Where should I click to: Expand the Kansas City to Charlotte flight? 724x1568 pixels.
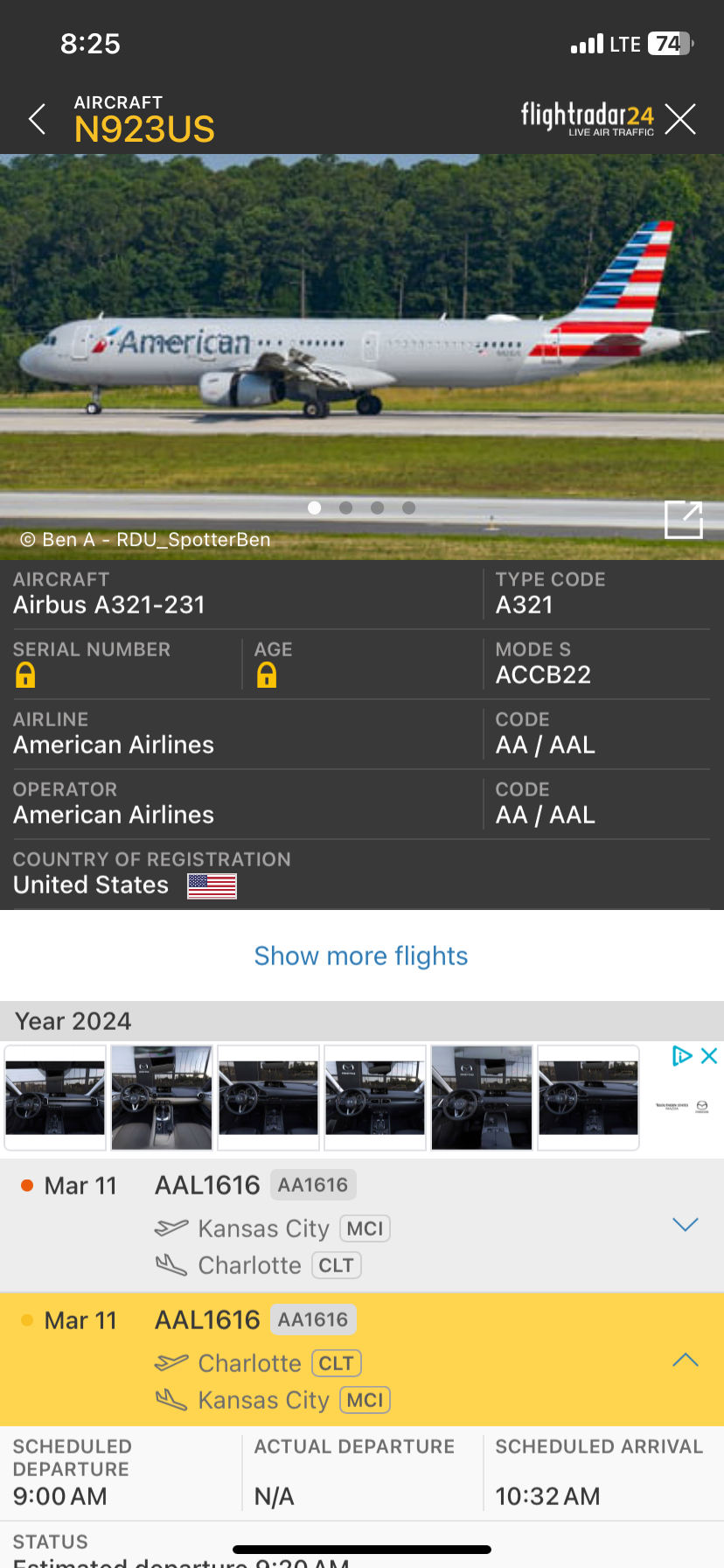[x=685, y=1224]
